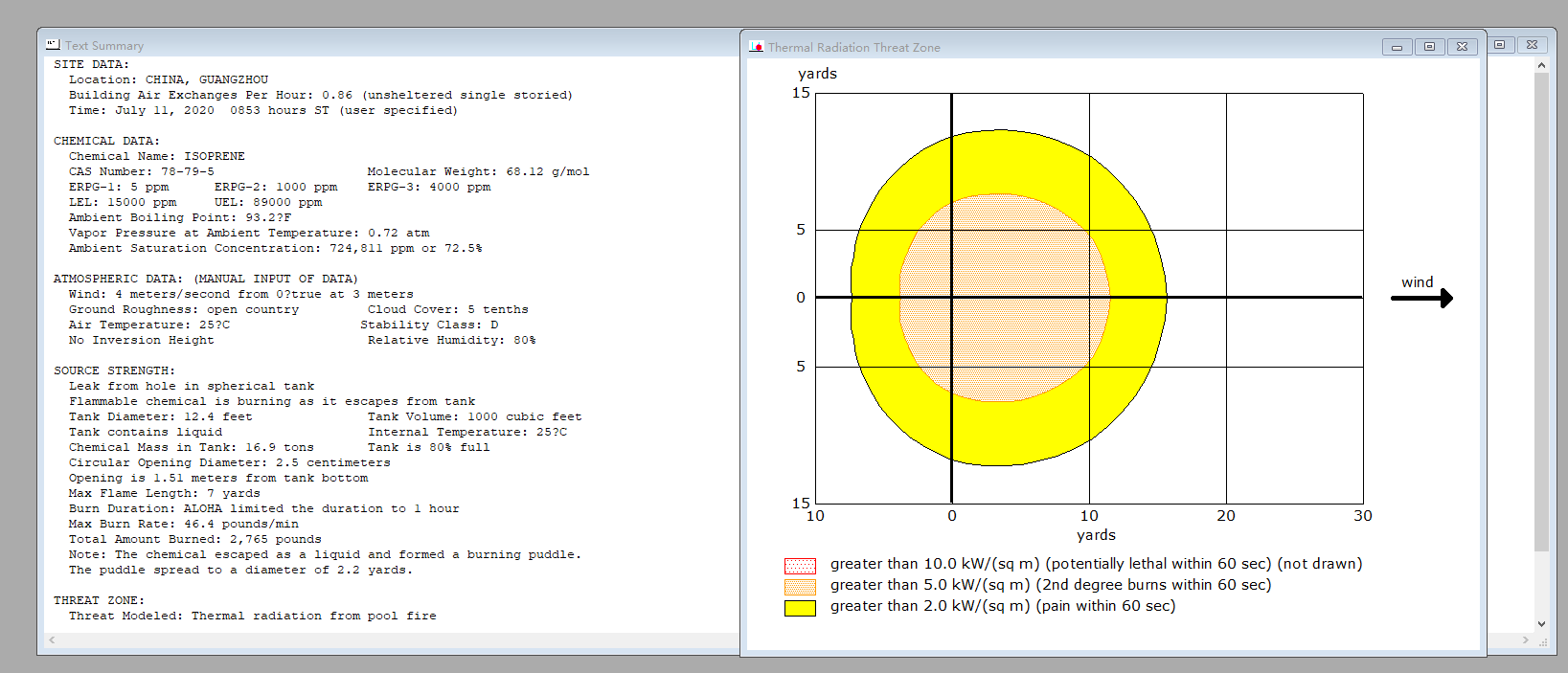The height and width of the screenshot is (673, 1568).
Task: Click the gray 5.0 kW legend swatch
Action: pyautogui.click(x=800, y=586)
